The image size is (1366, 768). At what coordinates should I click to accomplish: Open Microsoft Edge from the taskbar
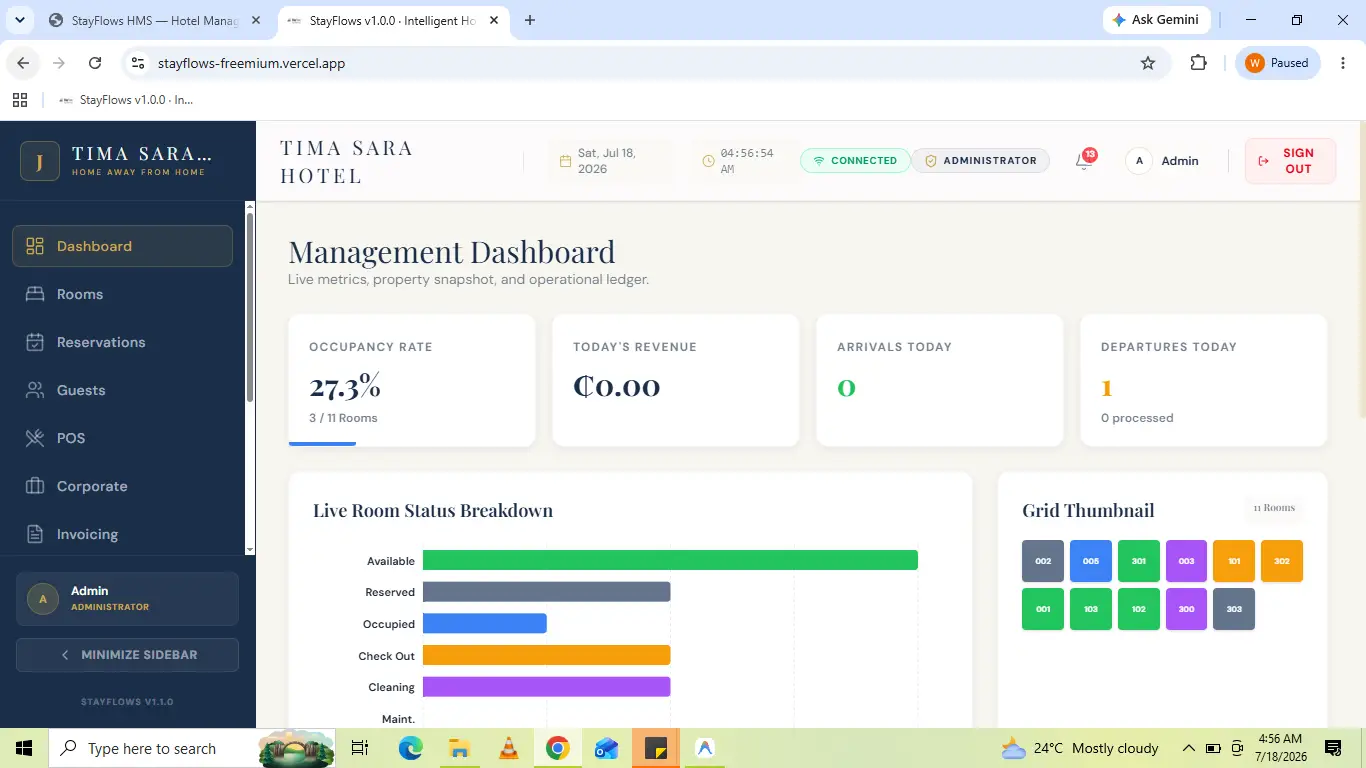tap(410, 748)
